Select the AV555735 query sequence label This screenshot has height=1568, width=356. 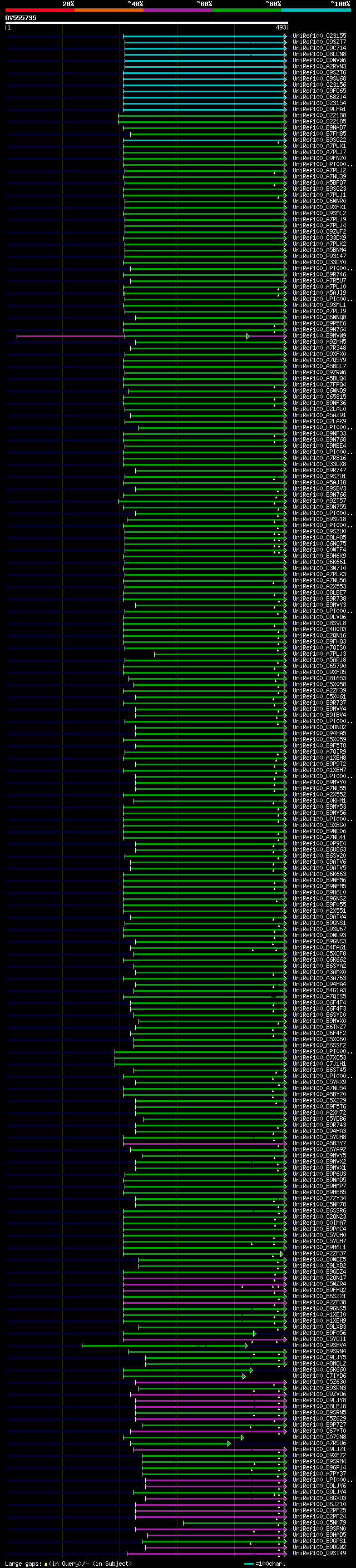[21, 18]
